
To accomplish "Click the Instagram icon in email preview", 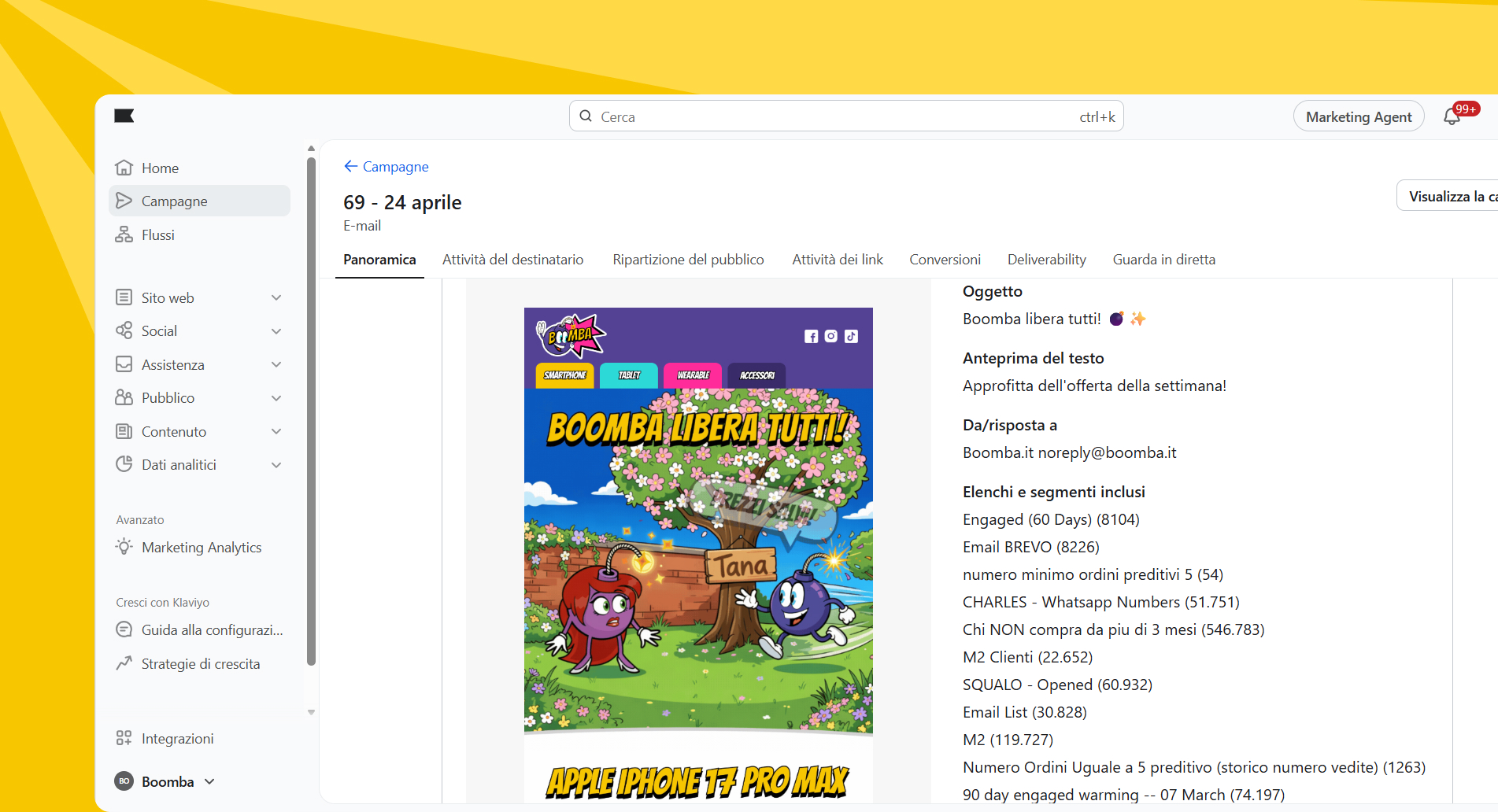I will pyautogui.click(x=831, y=337).
